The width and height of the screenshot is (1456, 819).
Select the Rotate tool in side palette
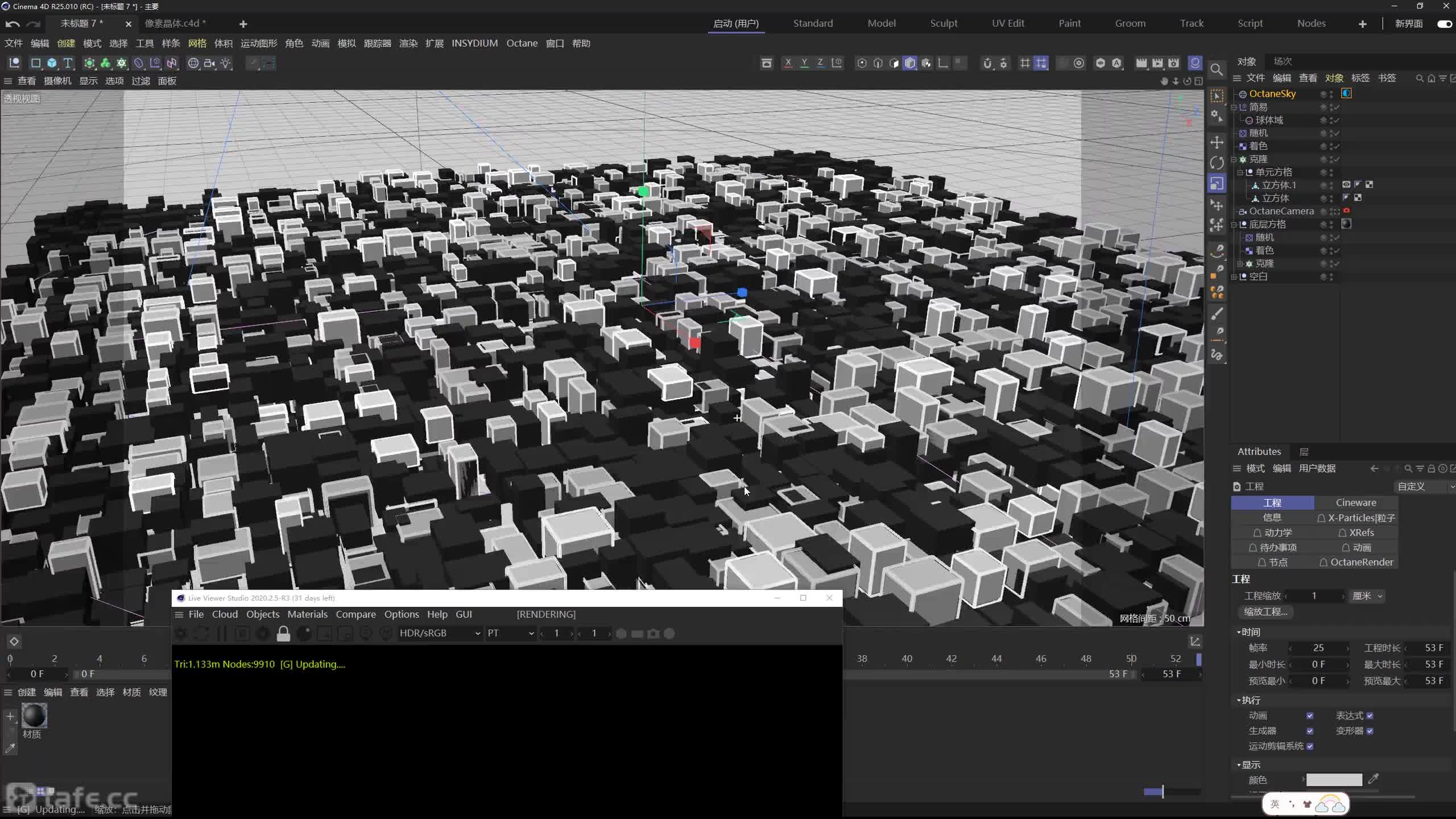[1217, 163]
